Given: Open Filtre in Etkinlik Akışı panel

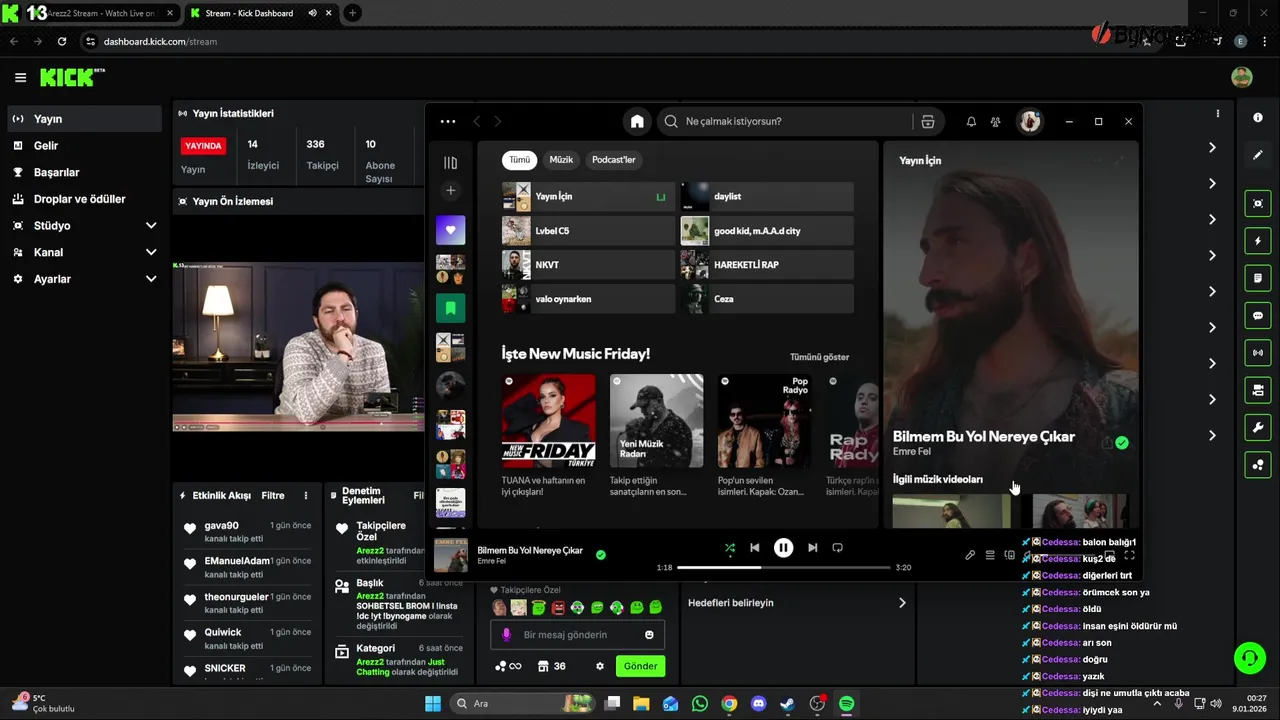Looking at the screenshot, I should point(273,496).
